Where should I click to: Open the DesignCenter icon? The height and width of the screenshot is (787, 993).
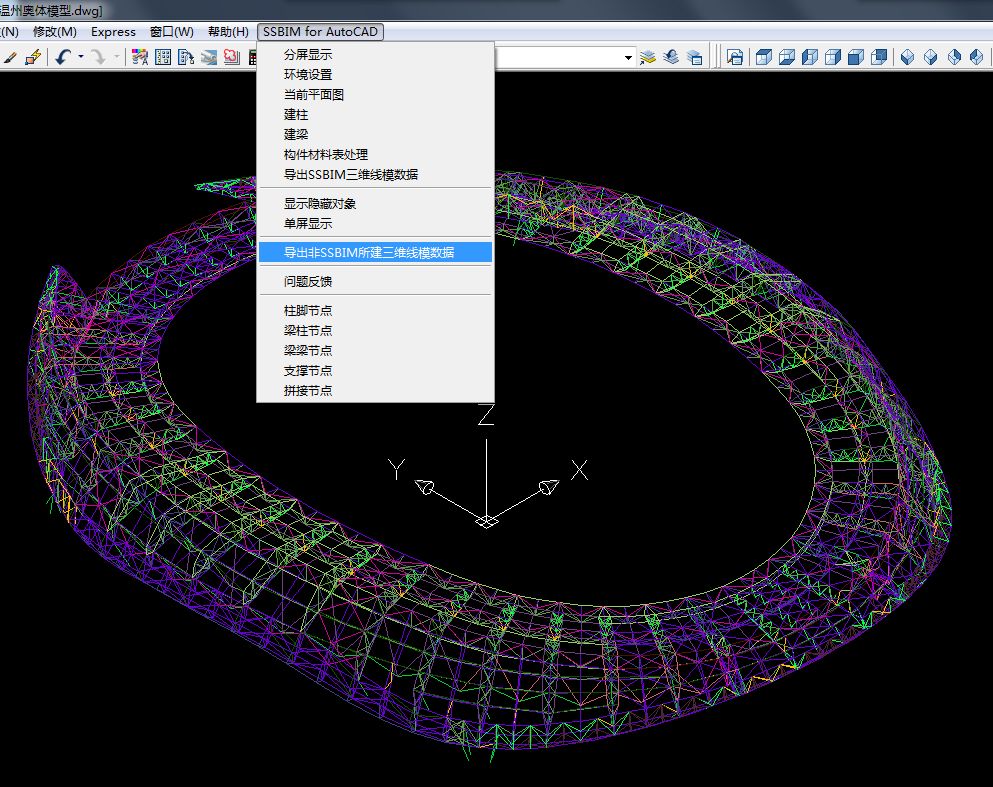(163, 58)
